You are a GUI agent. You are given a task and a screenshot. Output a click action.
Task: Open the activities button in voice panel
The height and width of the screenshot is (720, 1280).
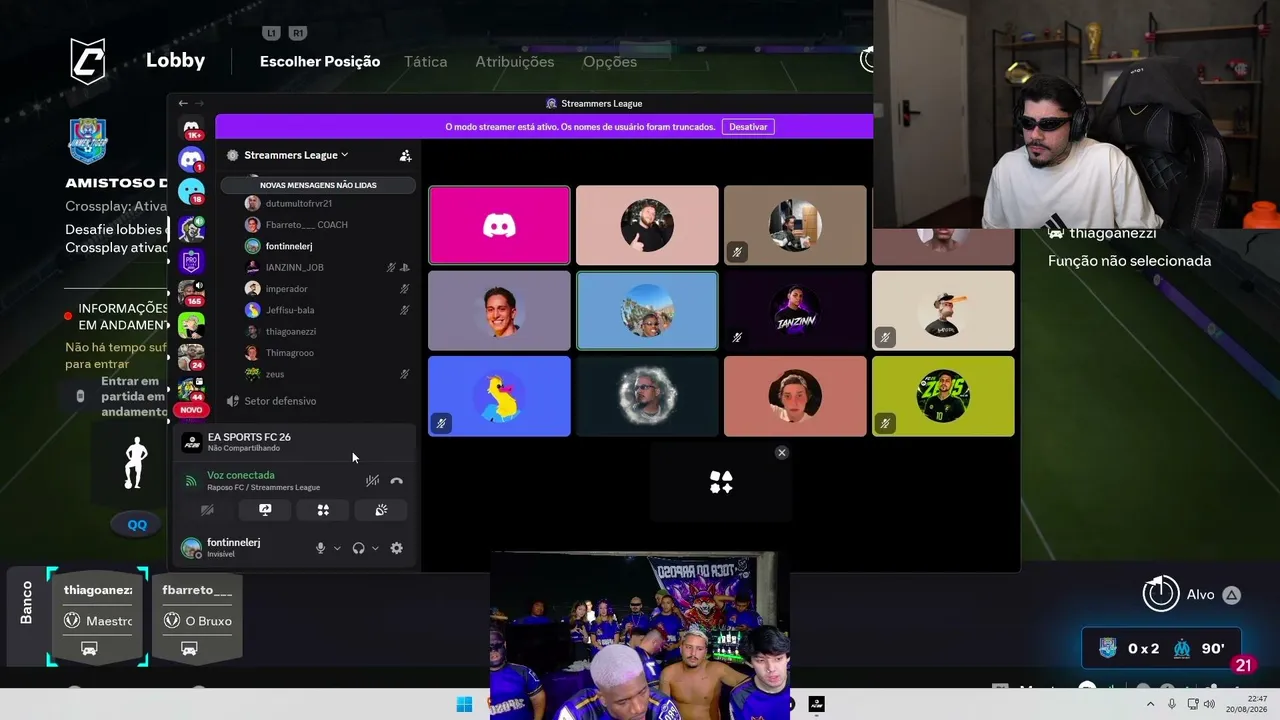tap(323, 510)
